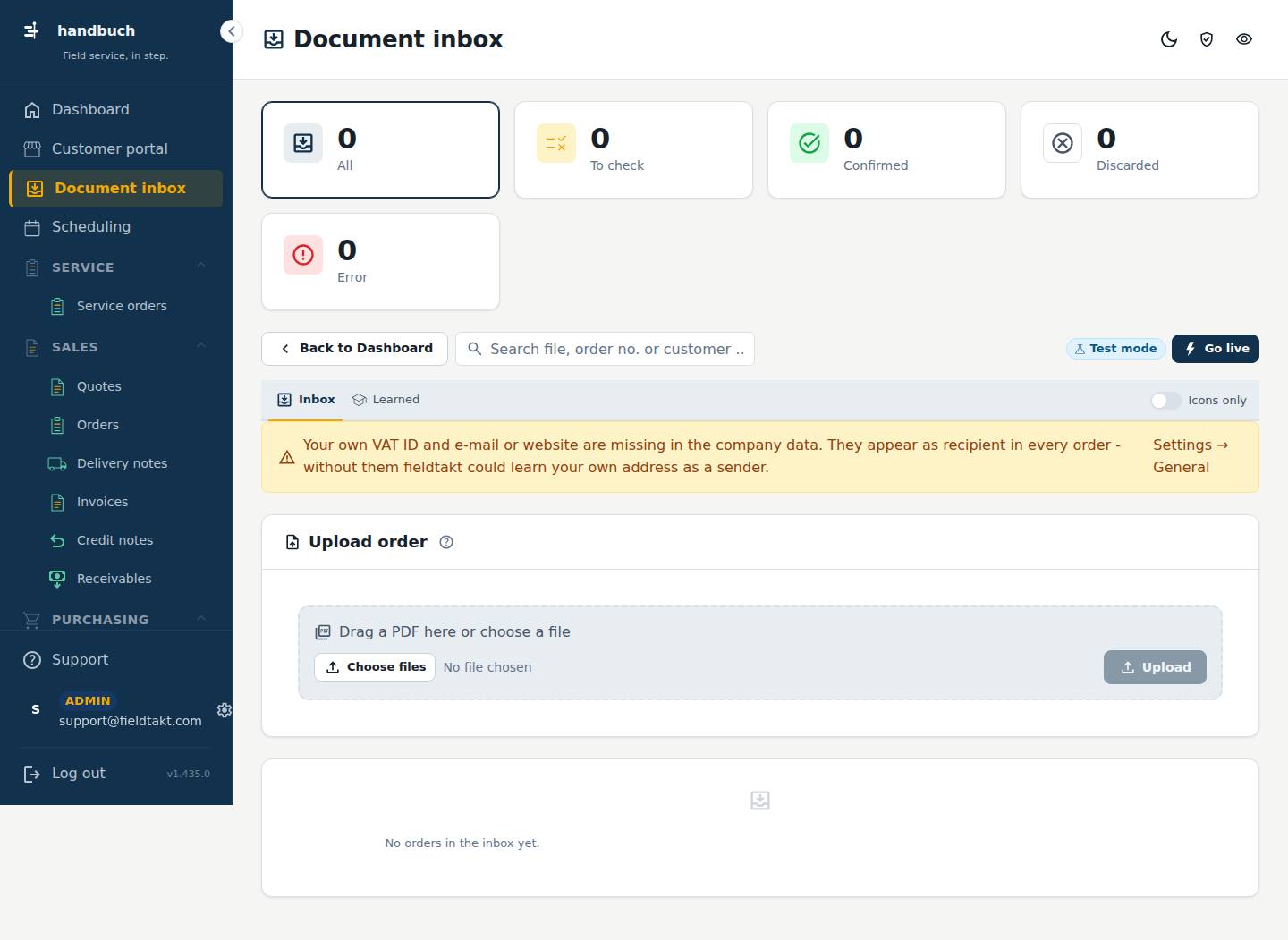Follow the Settings → General link
The image size is (1288, 940).
1190,456
